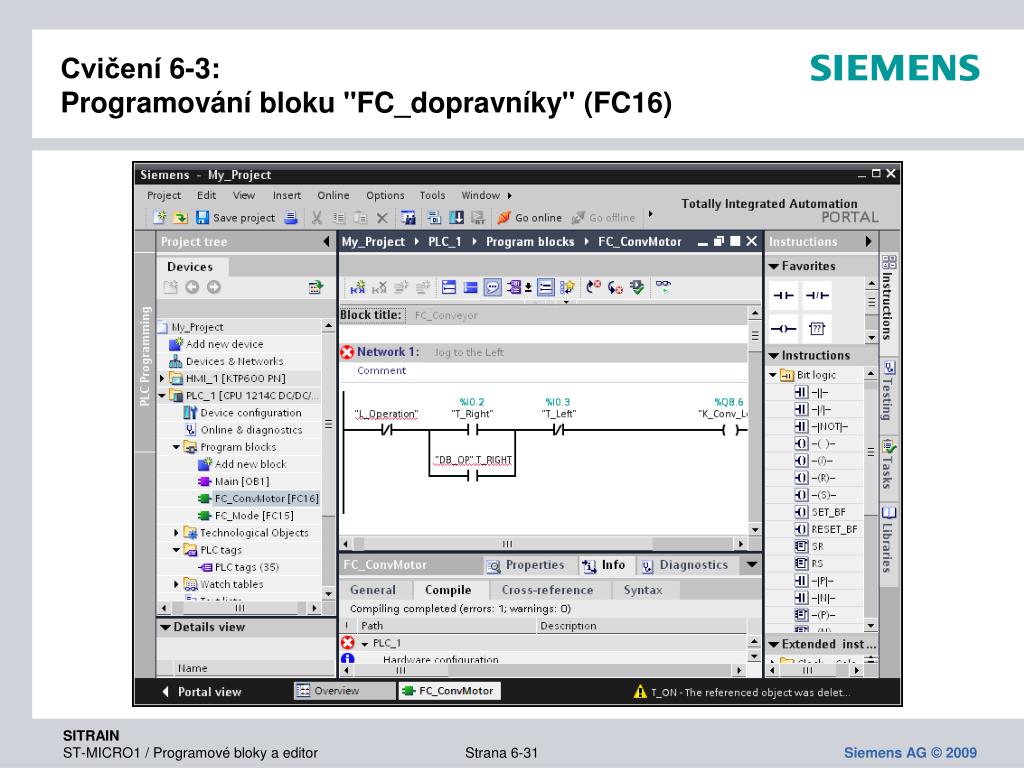Open the Properties tab
The image size is (1024, 768).
[x=526, y=566]
